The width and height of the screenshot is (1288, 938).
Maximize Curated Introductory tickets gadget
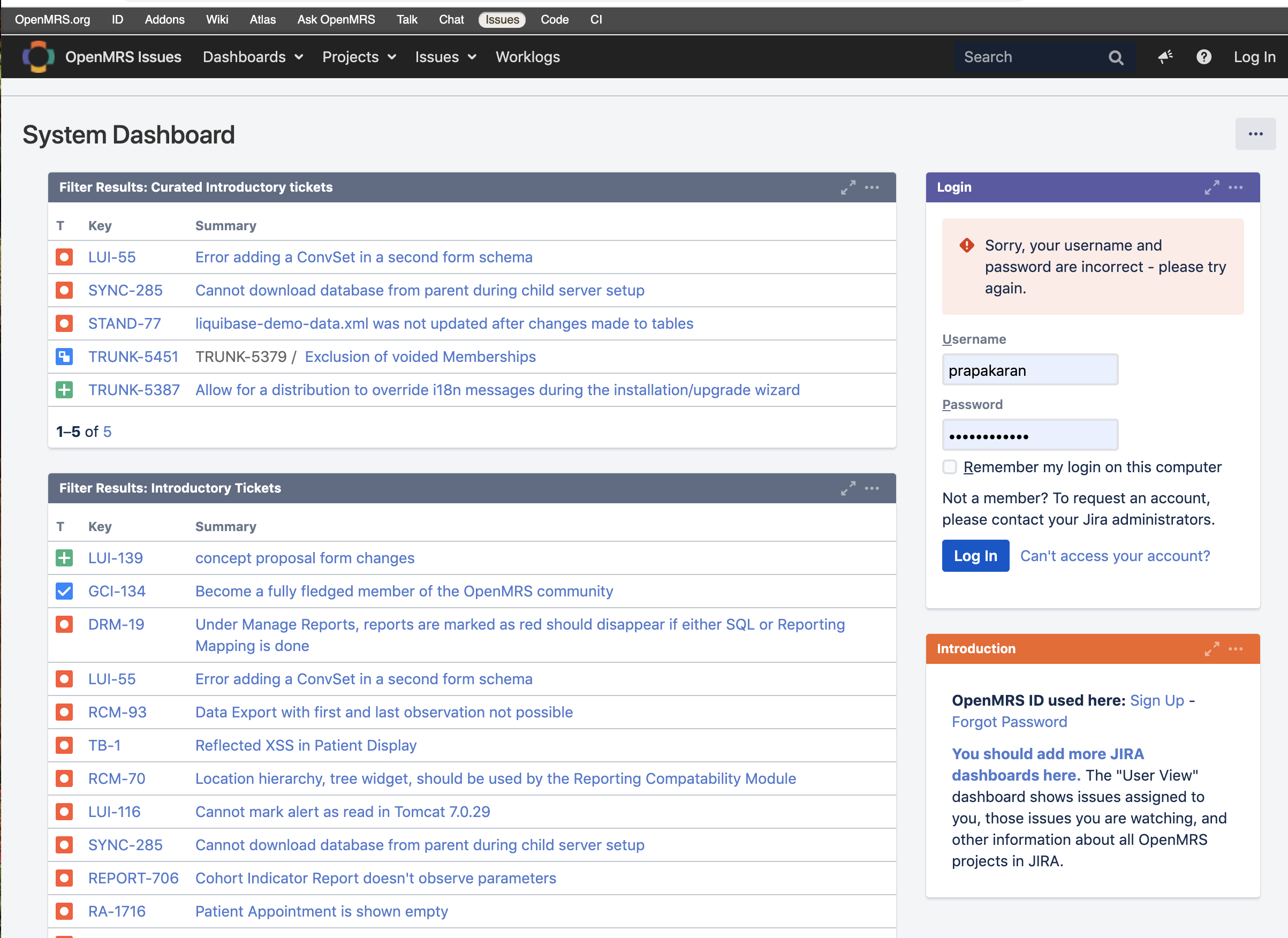point(848,187)
